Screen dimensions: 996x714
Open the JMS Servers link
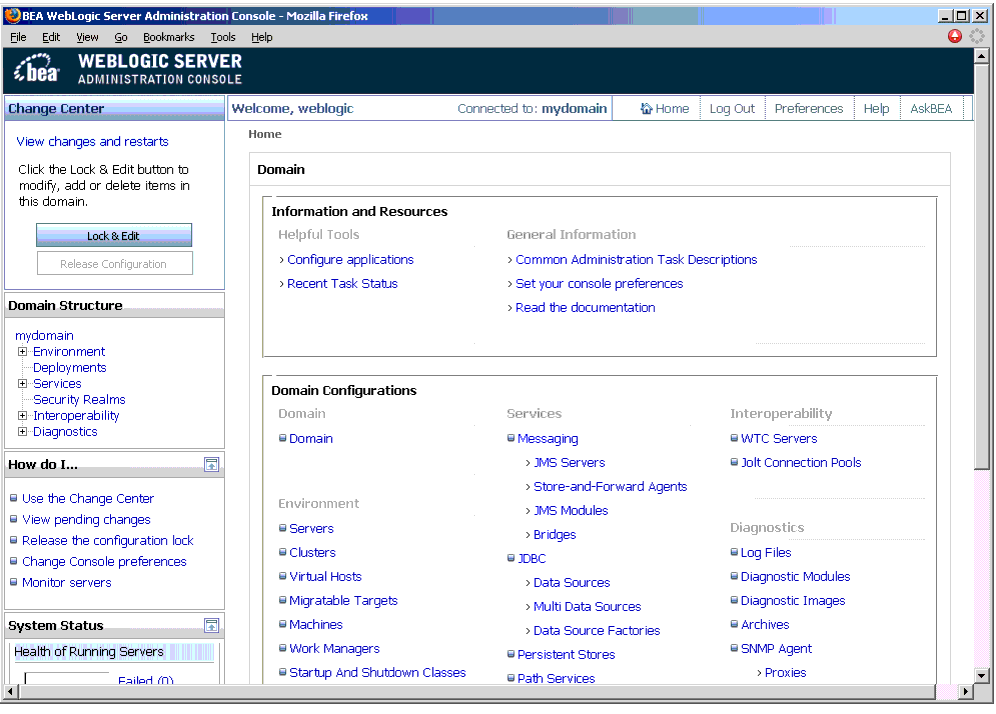coord(569,462)
